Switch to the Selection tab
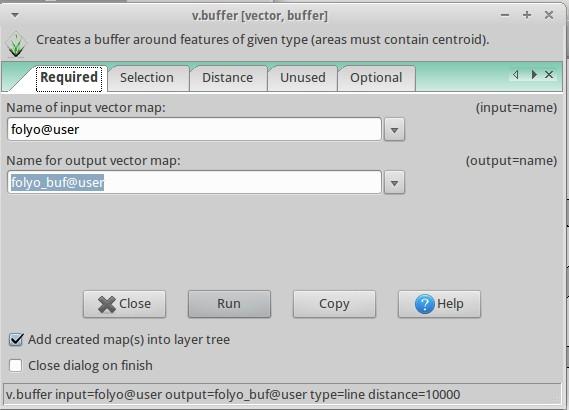Screen dimensions: 569x410 pos(147,78)
